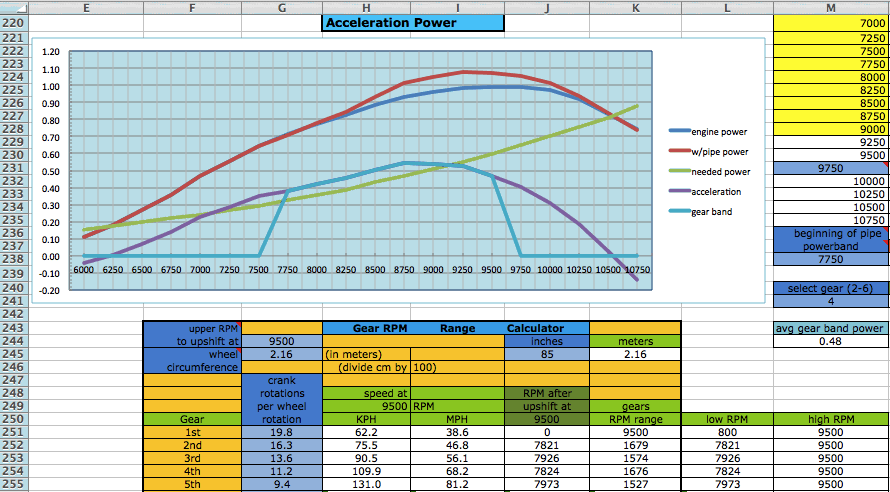Viewport: 890px width, 492px height.
Task: Click the "meters" header cell
Action: click(636, 341)
